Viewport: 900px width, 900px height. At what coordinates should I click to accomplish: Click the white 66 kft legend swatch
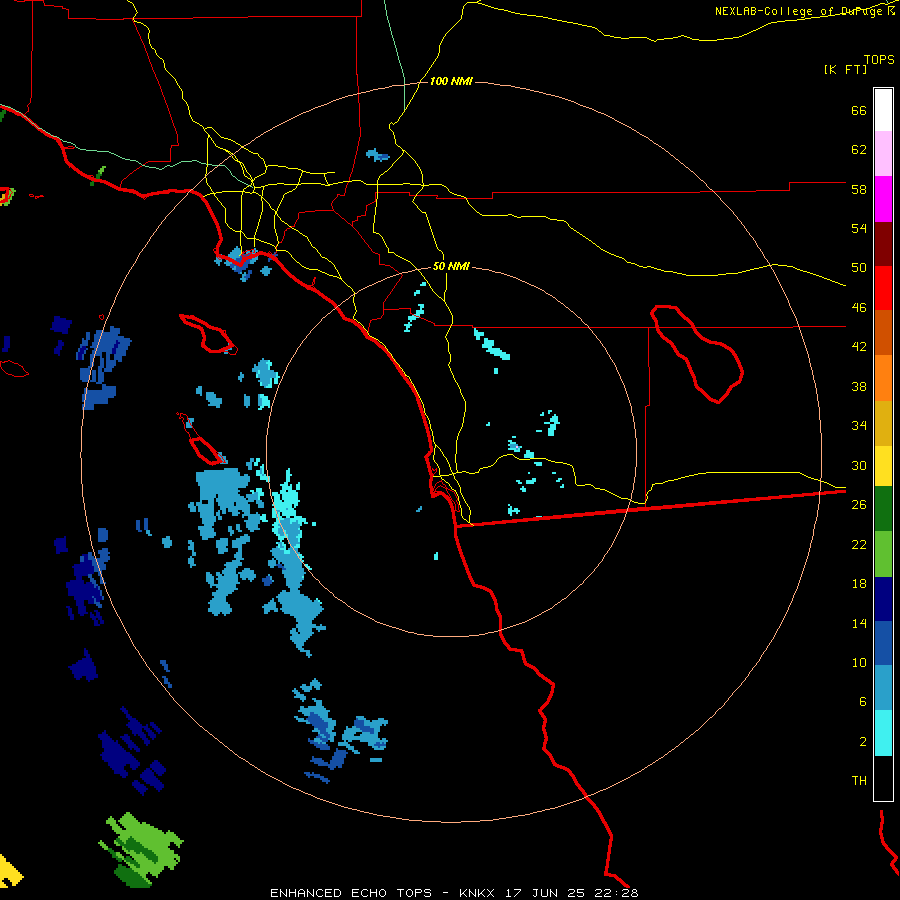tap(883, 110)
